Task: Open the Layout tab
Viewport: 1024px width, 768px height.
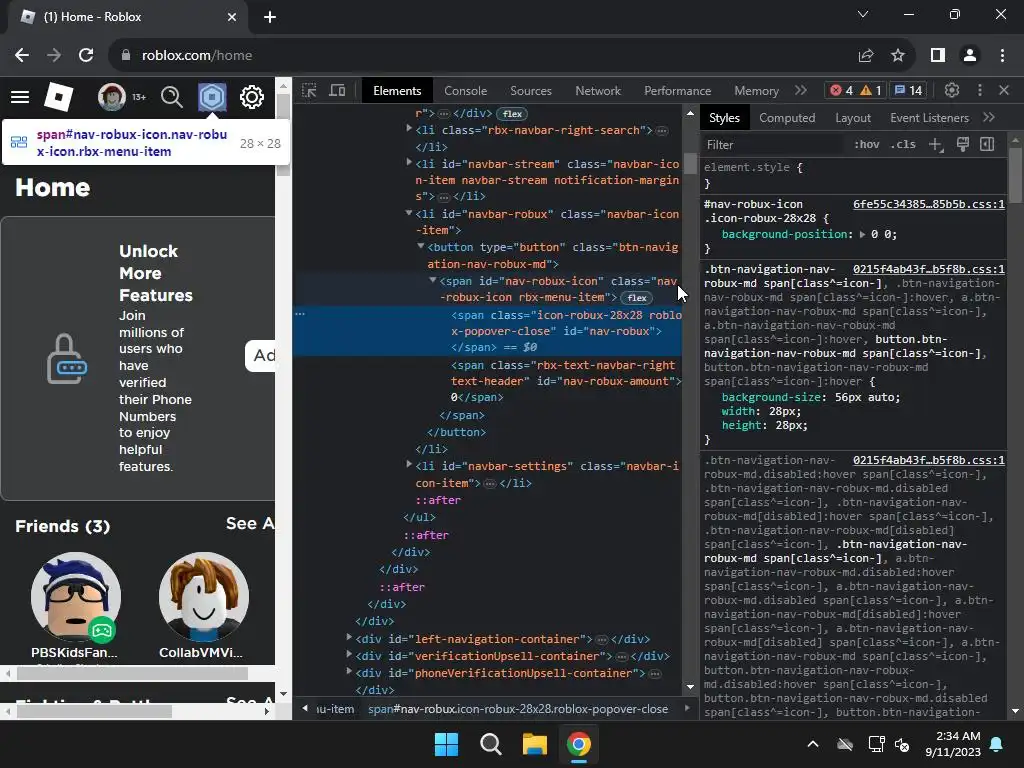Action: pos(853,118)
